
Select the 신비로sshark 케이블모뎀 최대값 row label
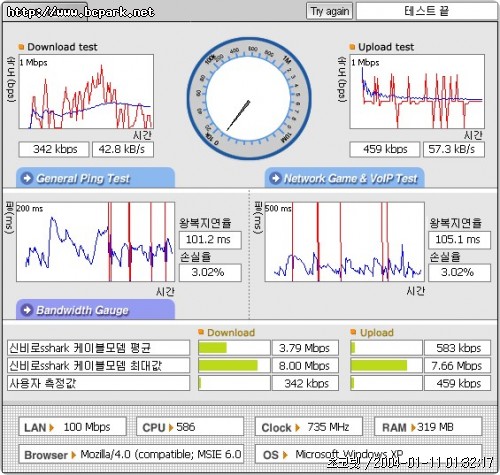tap(99, 366)
